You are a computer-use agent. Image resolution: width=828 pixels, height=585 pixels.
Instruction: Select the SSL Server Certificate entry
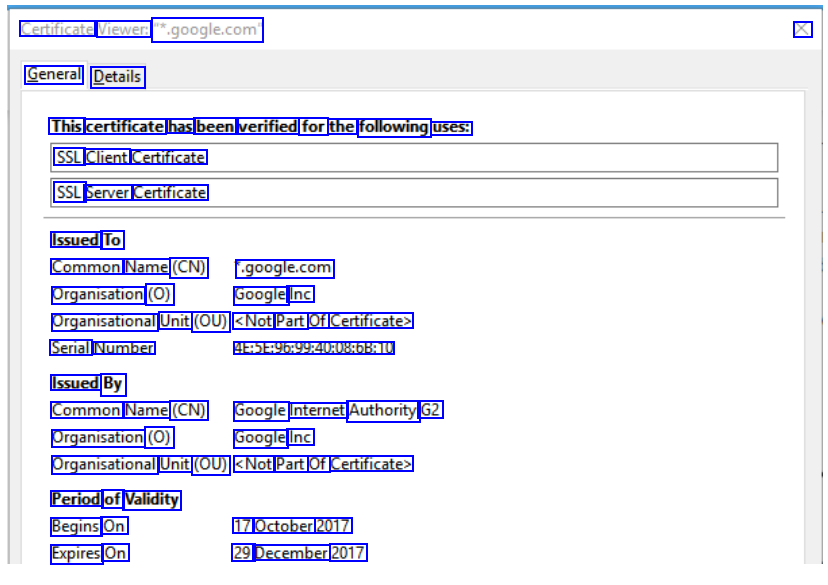130,192
